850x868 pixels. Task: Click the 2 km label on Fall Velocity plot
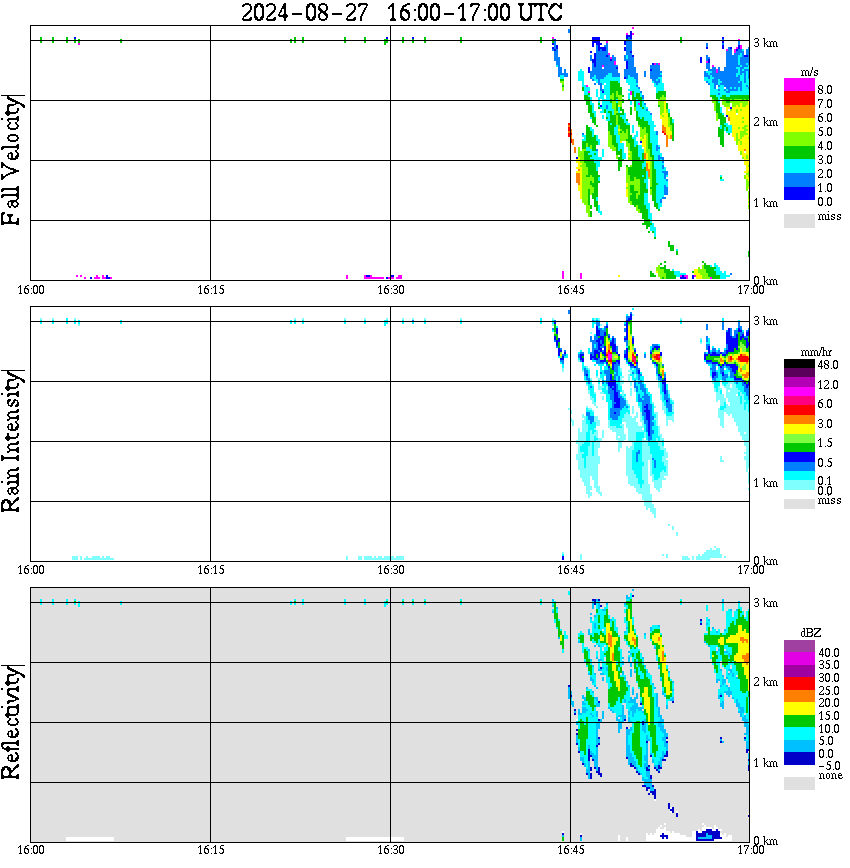coord(765,122)
